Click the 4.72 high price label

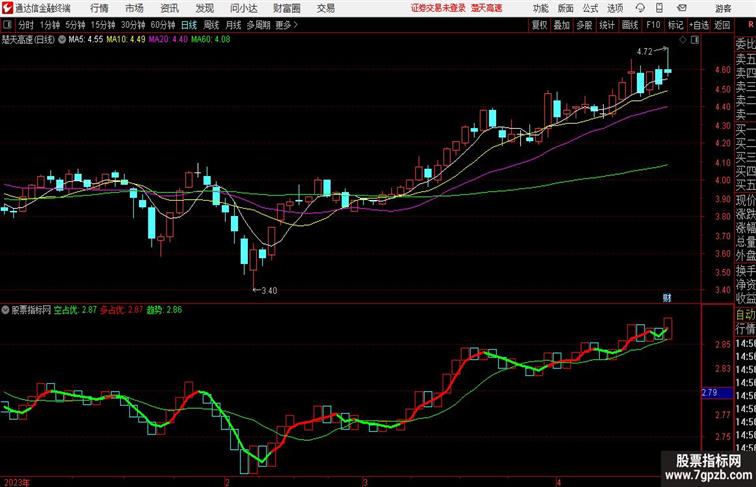point(645,52)
